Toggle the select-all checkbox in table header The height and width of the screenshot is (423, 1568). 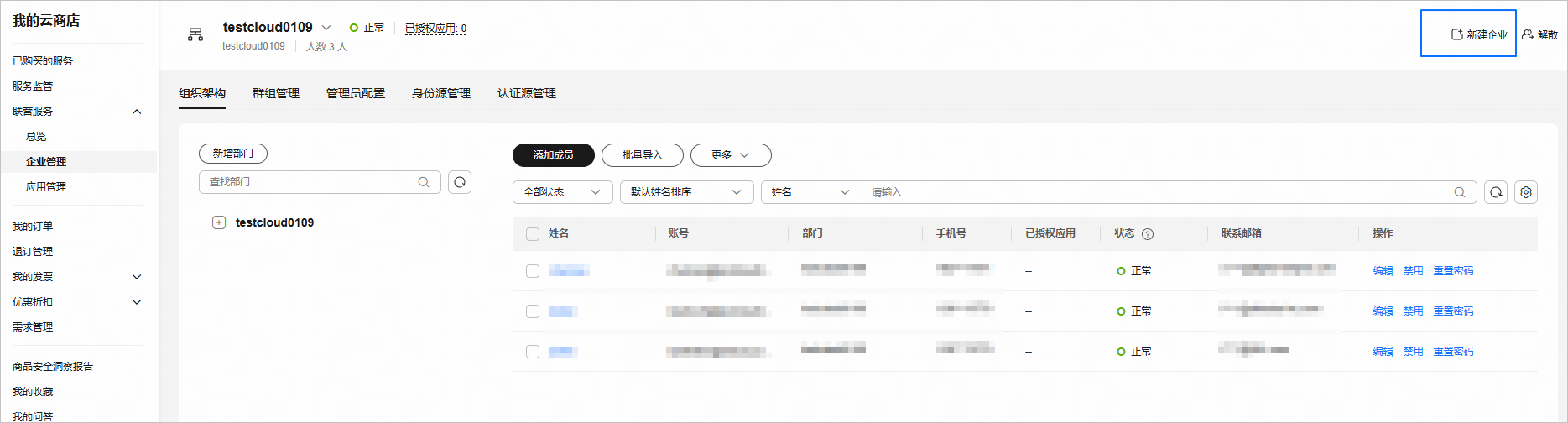(x=533, y=234)
